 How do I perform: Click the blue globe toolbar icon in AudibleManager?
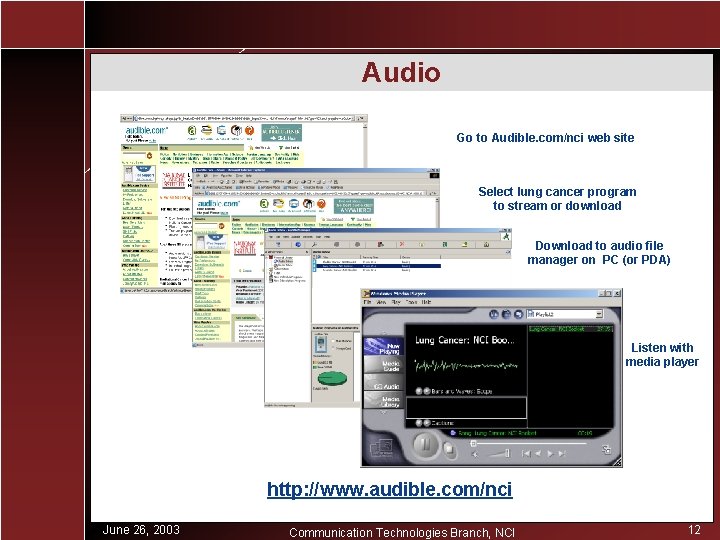(298, 244)
